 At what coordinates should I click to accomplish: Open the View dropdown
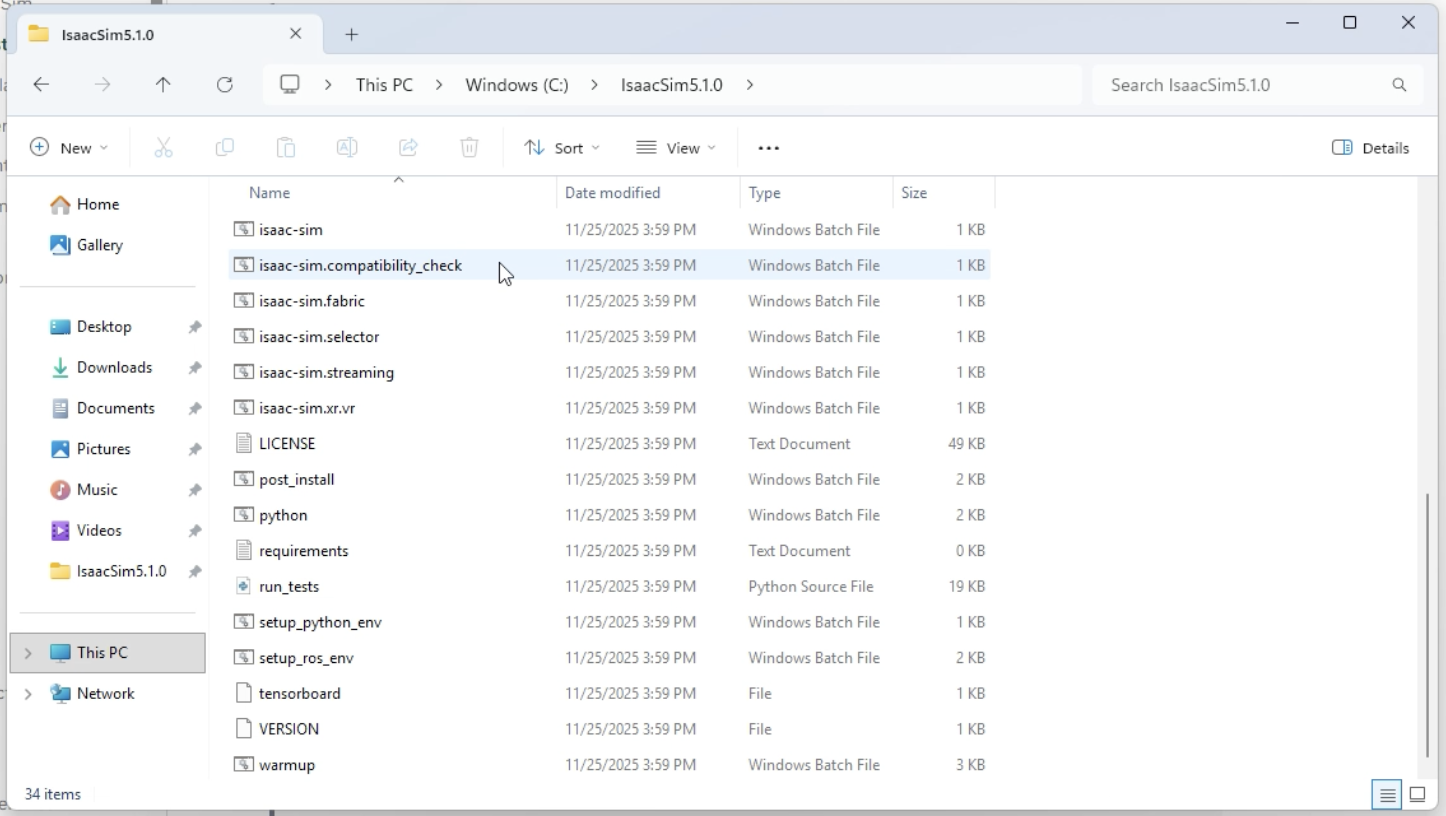[x=676, y=147]
